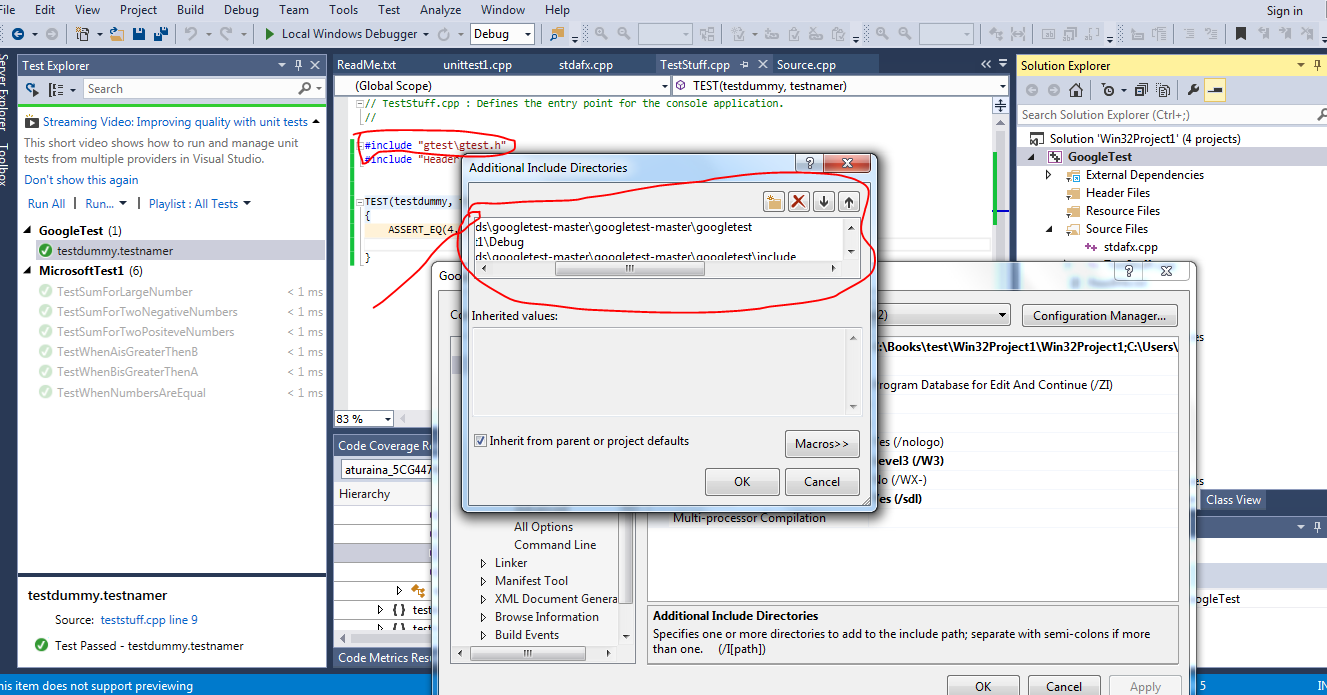
Task: Collapse the Source Files folder
Action: (x=1048, y=228)
